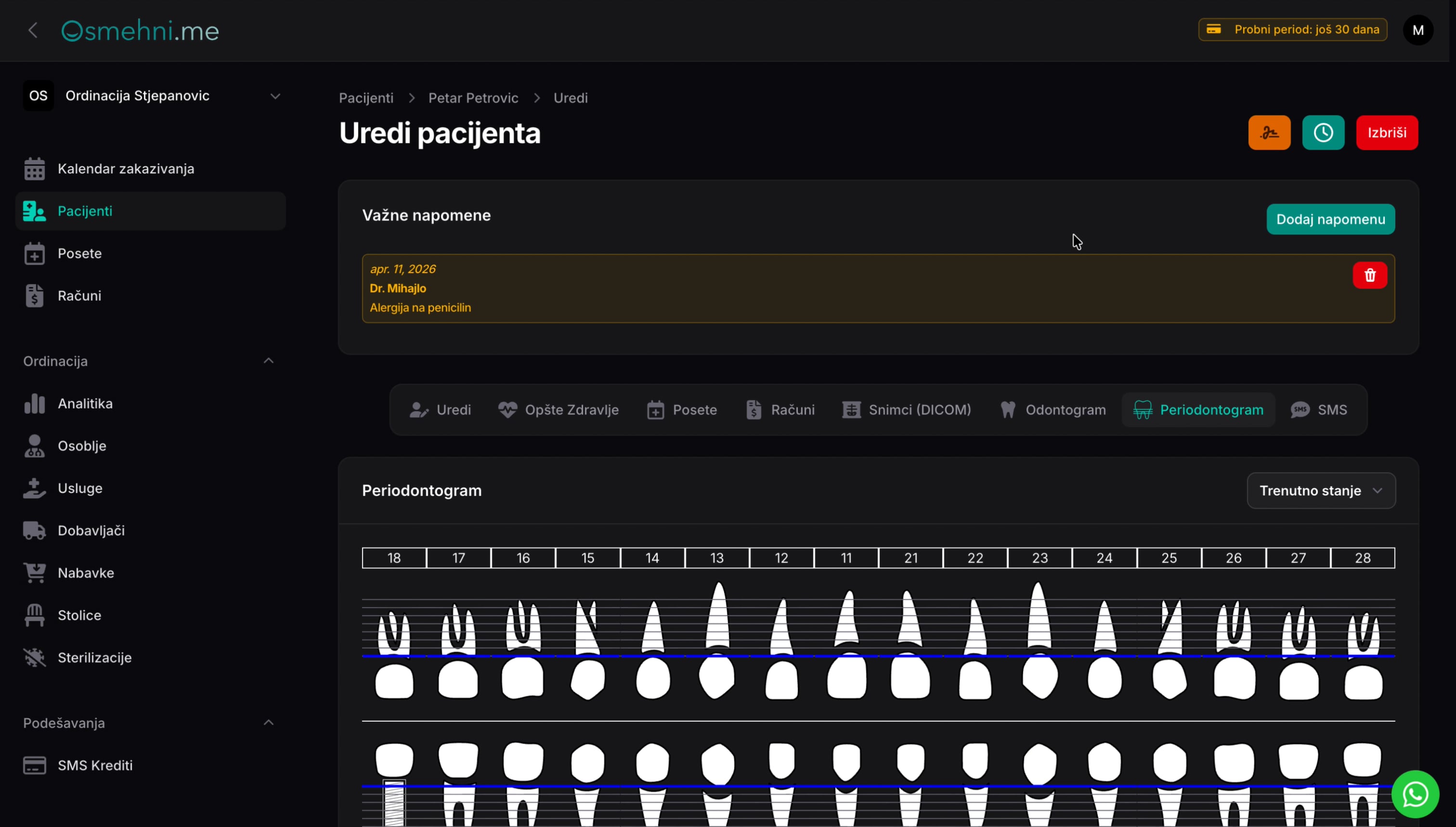This screenshot has height=827, width=1456.
Task: Click upper tooth 23 root graphic
Action: 1039,616
